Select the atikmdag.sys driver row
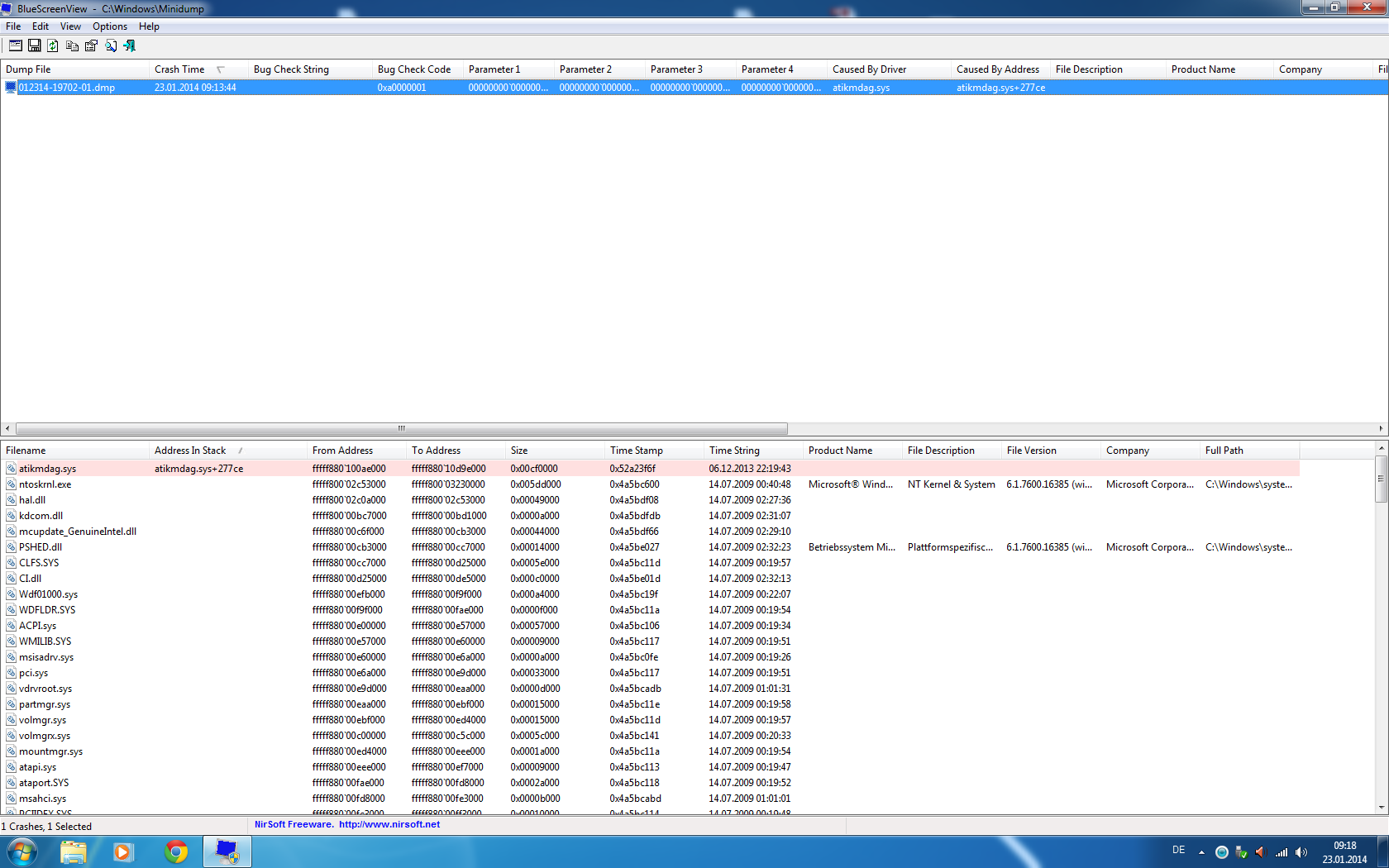The height and width of the screenshot is (868, 1389). 650,469
